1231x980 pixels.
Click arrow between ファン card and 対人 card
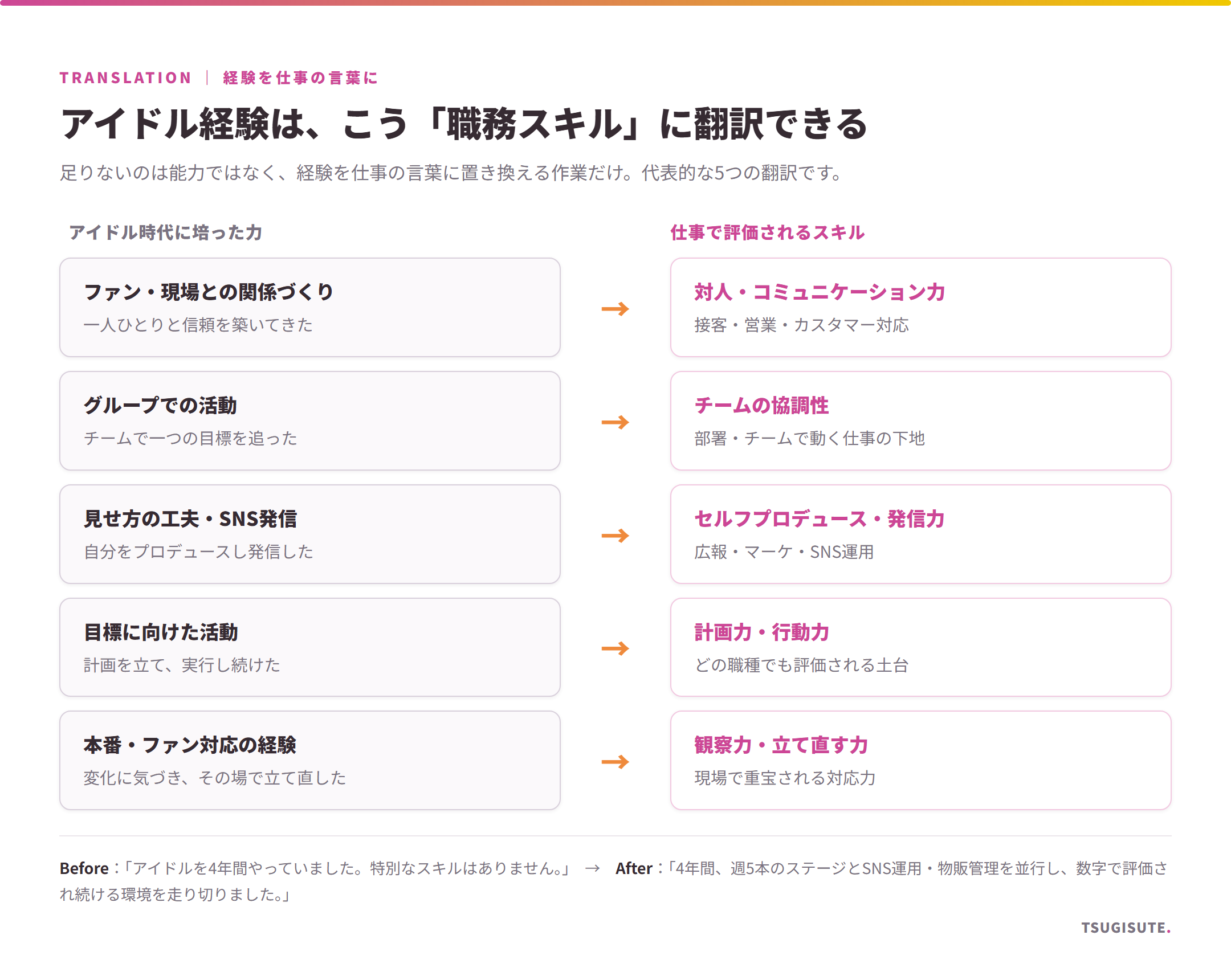[x=615, y=309]
